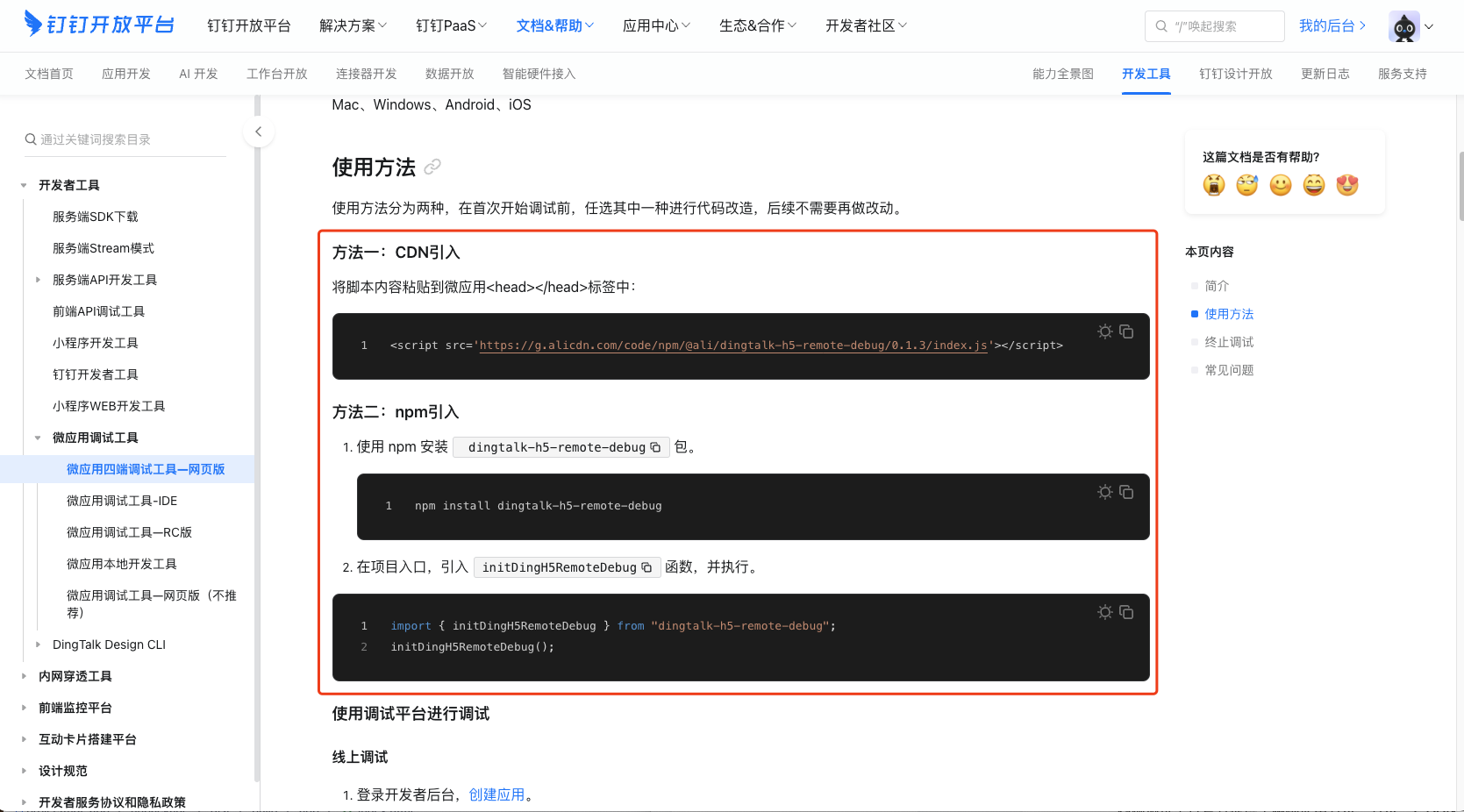Focus the top search input field

(1215, 26)
